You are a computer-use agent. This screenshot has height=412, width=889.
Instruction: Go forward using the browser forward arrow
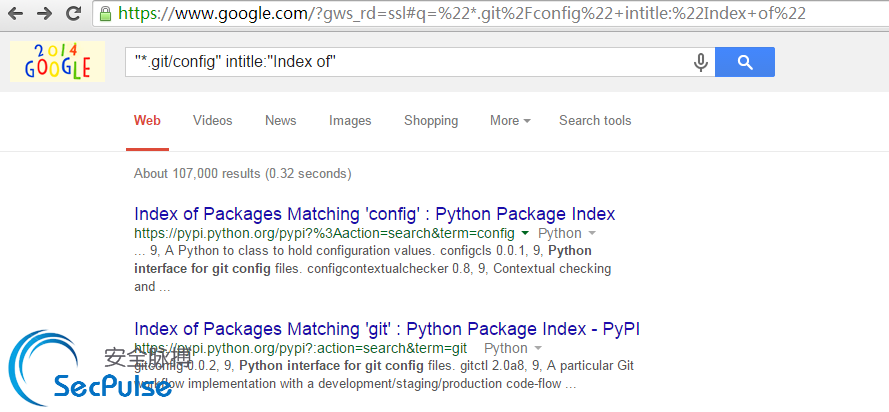pyautogui.click(x=44, y=14)
